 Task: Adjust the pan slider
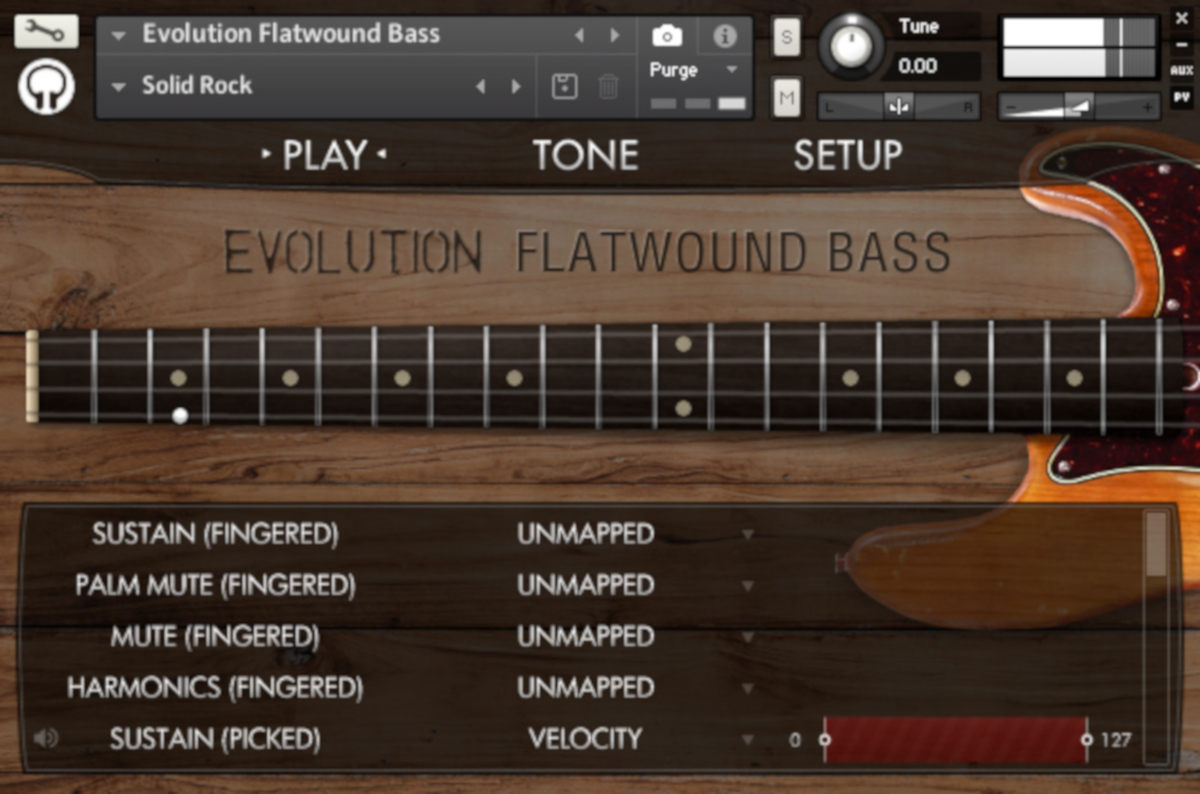899,106
